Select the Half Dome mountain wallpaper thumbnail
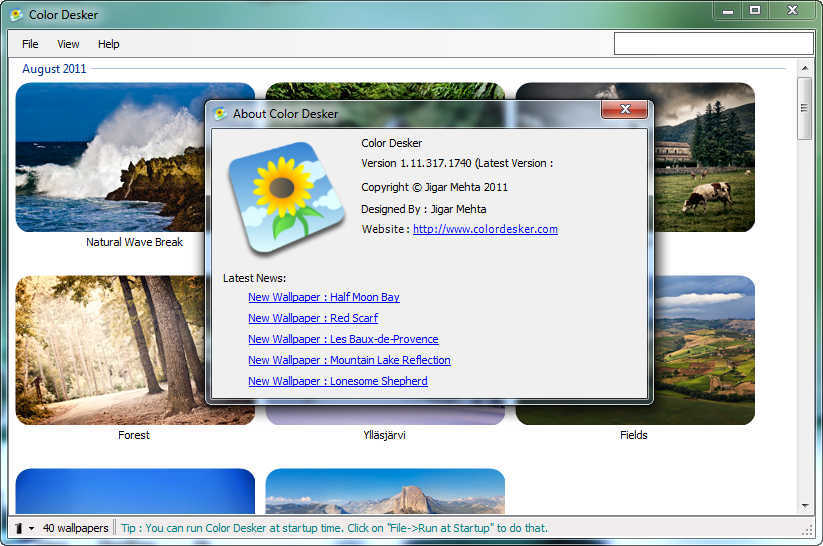823x546 pixels. (x=385, y=491)
